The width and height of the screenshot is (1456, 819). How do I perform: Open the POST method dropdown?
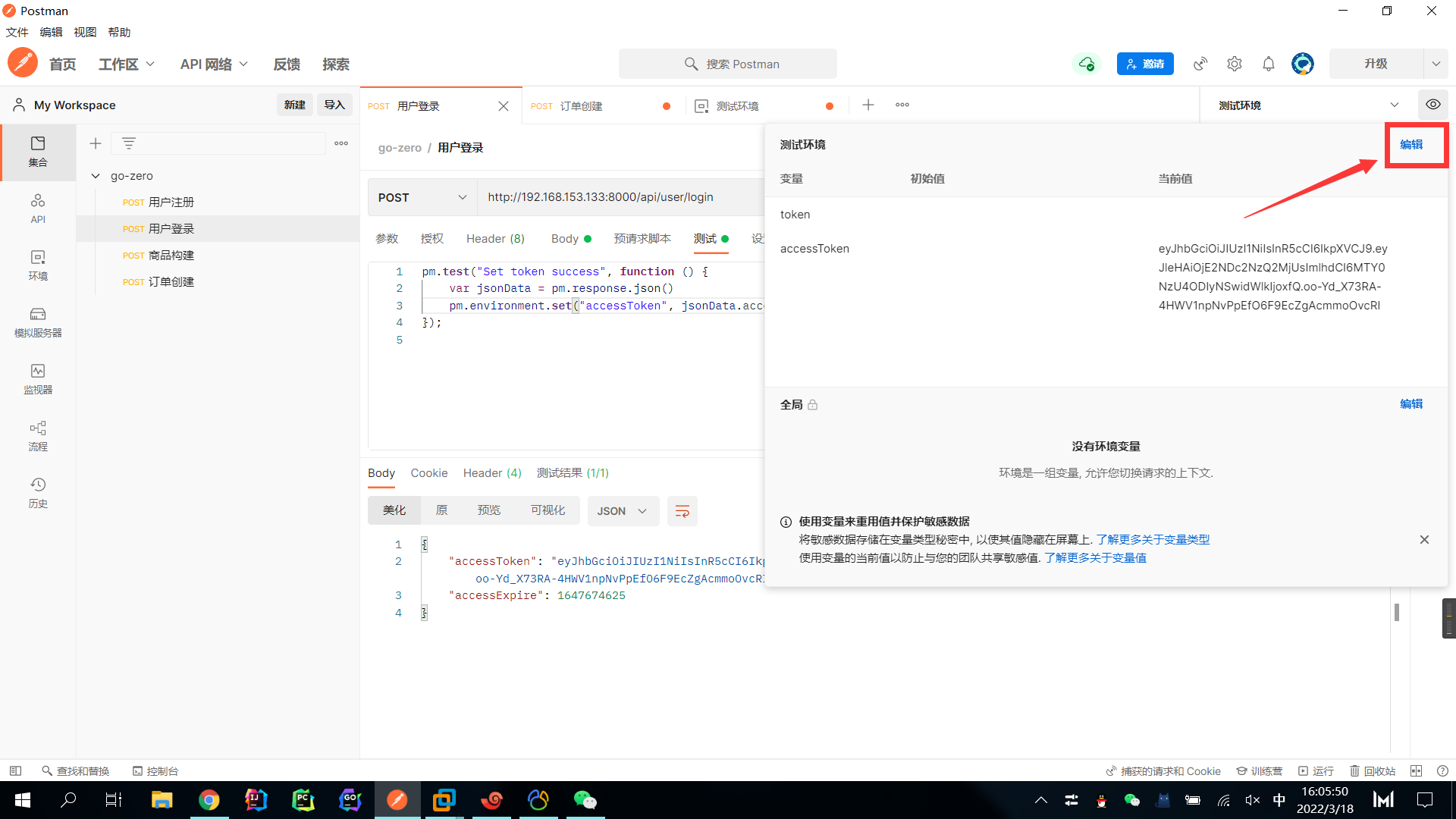(x=422, y=197)
